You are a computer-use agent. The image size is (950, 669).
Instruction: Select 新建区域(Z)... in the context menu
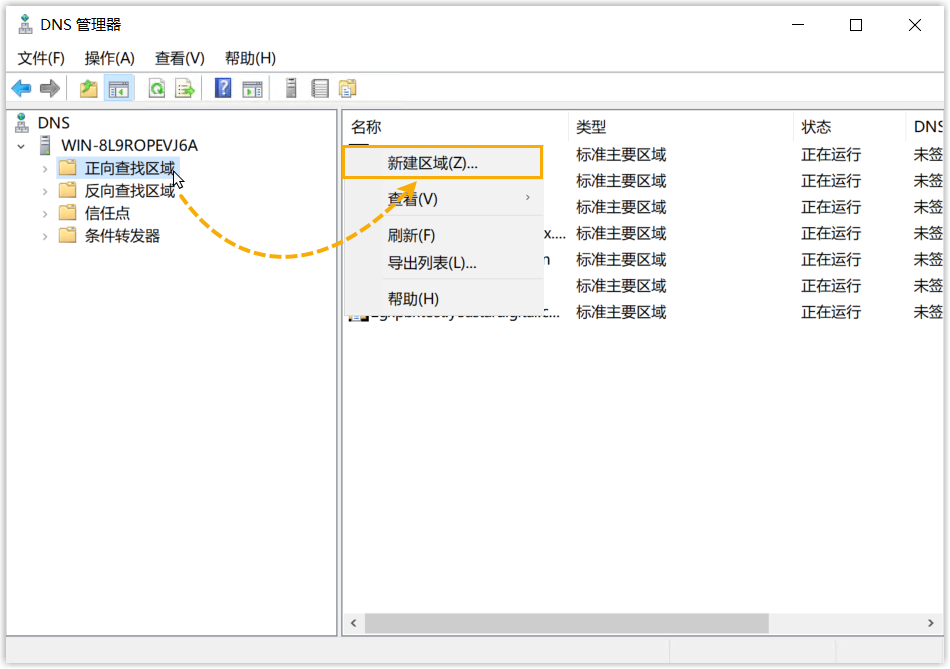point(433,163)
